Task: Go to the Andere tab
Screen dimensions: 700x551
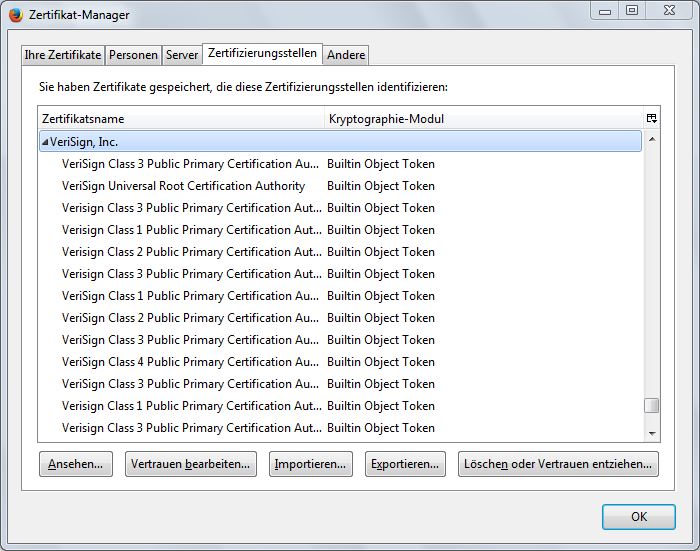Action: coord(346,55)
